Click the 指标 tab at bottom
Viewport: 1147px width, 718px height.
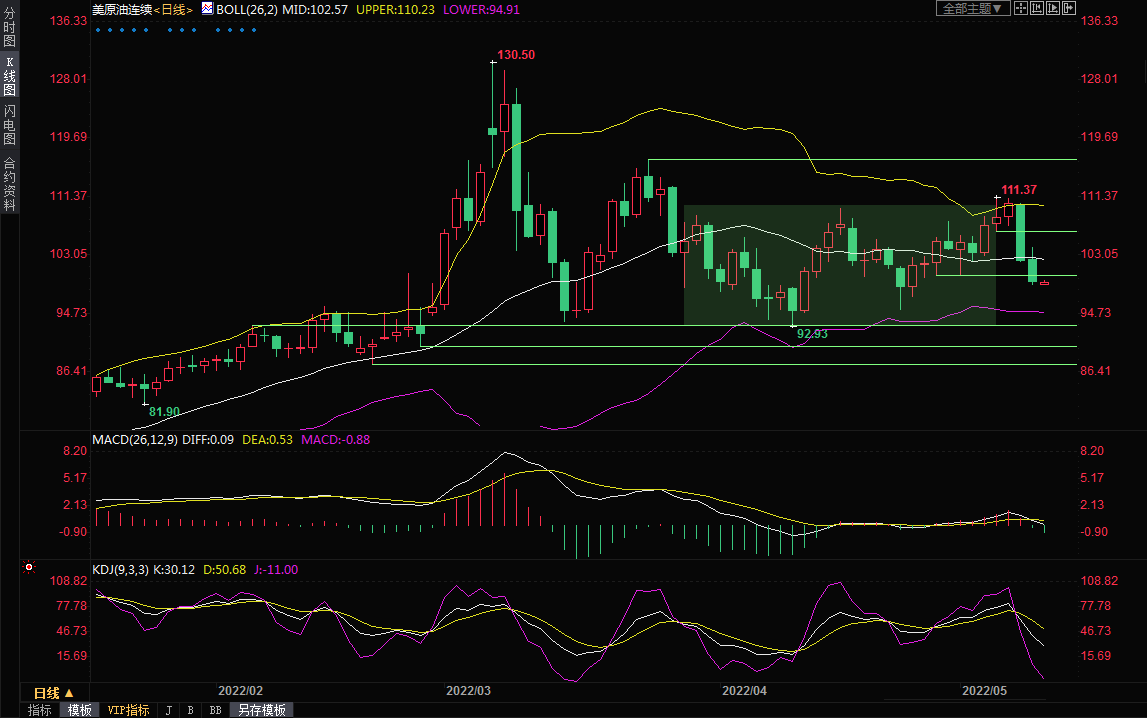(40, 710)
